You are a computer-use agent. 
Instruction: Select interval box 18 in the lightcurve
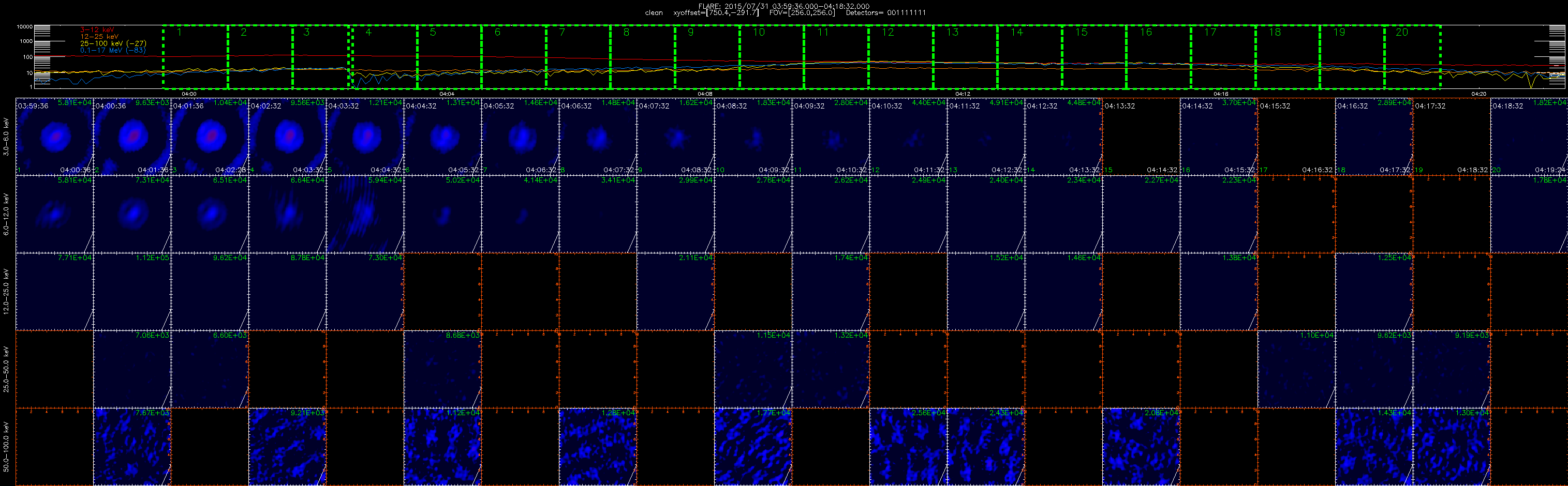coord(1288,56)
